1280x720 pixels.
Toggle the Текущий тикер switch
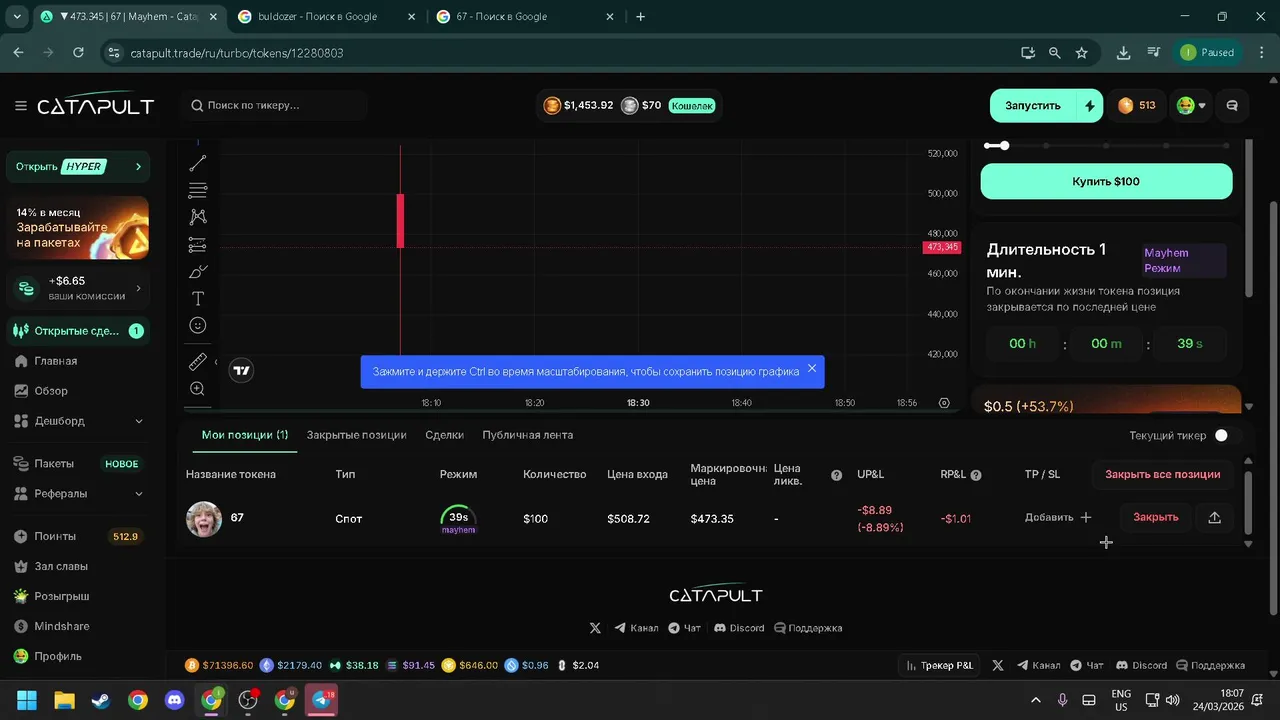tap(1227, 435)
